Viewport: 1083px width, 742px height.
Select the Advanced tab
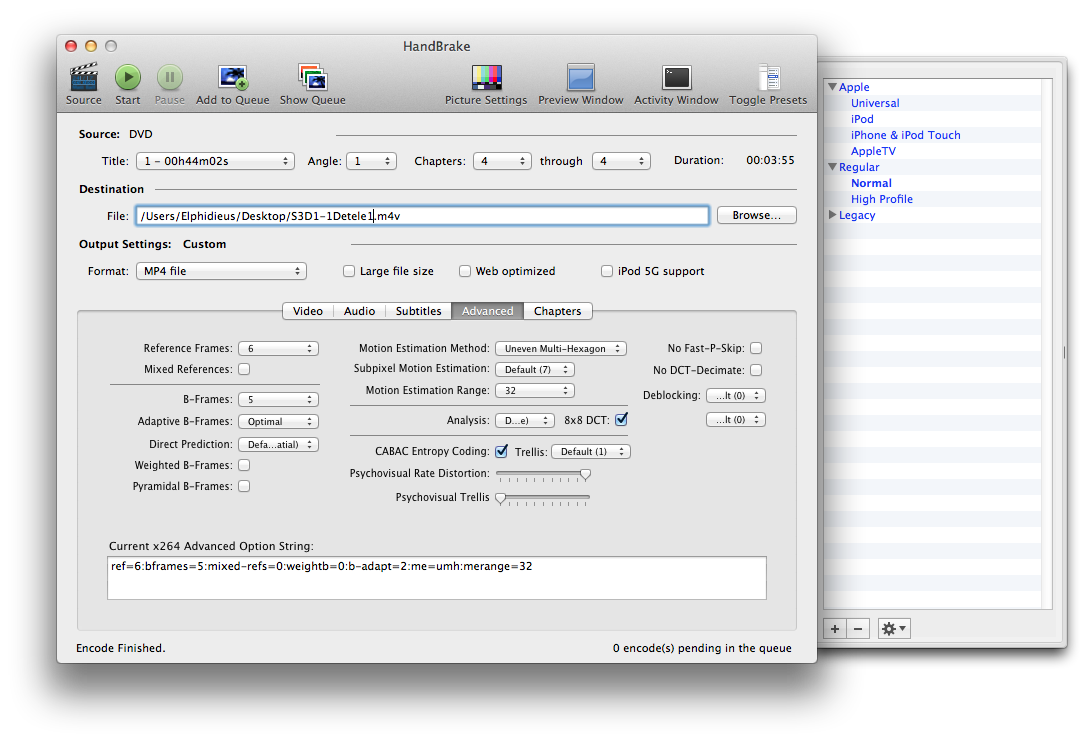(488, 311)
